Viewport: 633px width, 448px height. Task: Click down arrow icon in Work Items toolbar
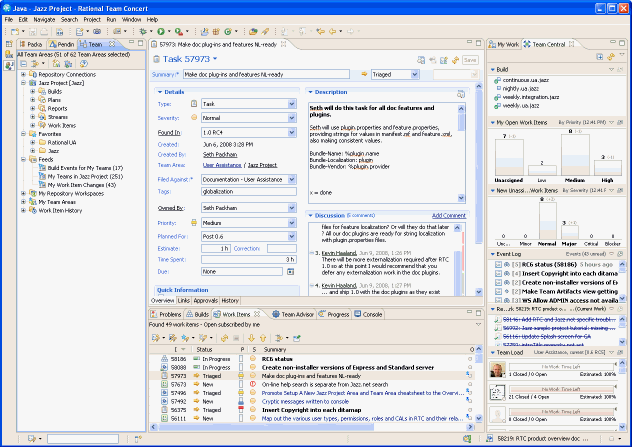pyautogui.click(x=251, y=338)
